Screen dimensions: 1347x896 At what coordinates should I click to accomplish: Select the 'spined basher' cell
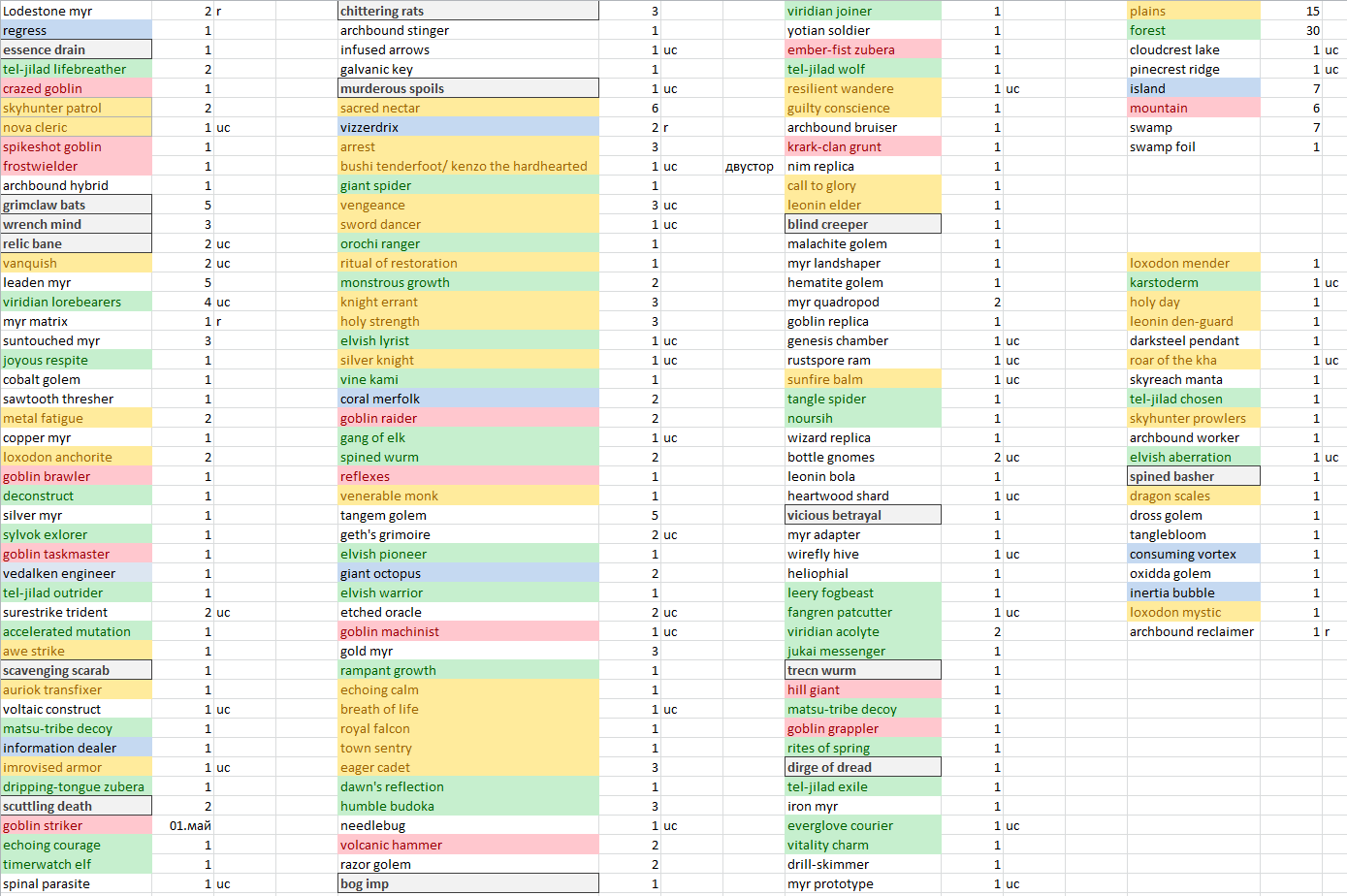click(1194, 476)
